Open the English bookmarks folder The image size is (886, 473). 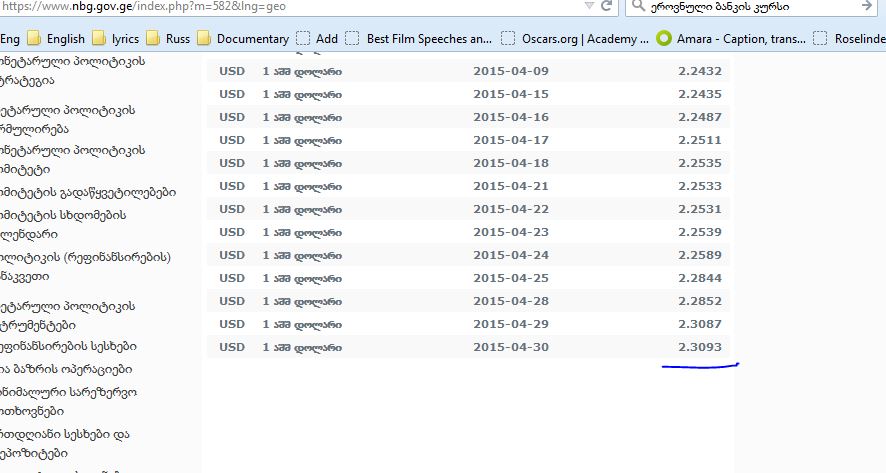click(57, 38)
